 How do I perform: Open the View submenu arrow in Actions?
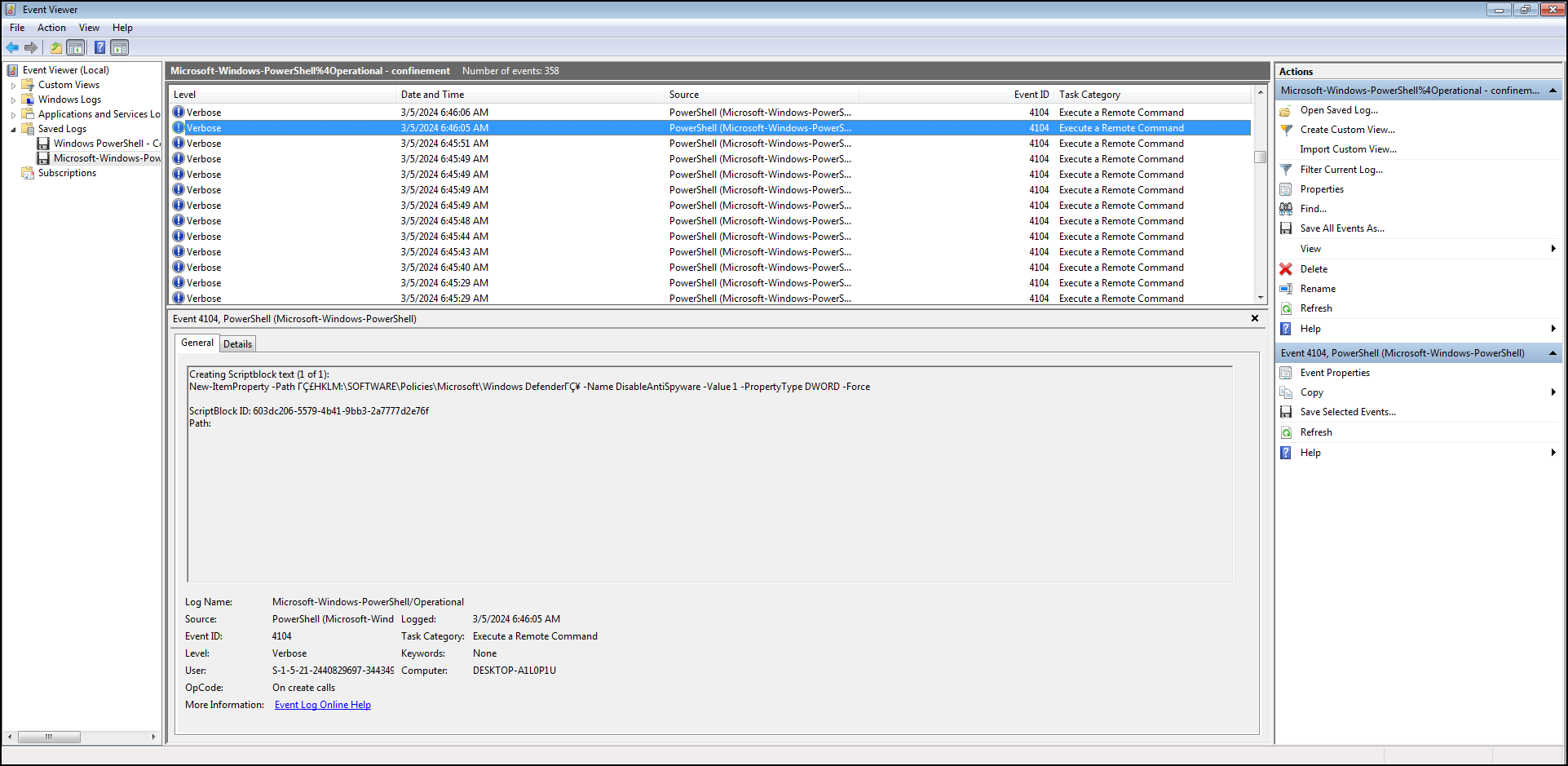tap(1553, 249)
